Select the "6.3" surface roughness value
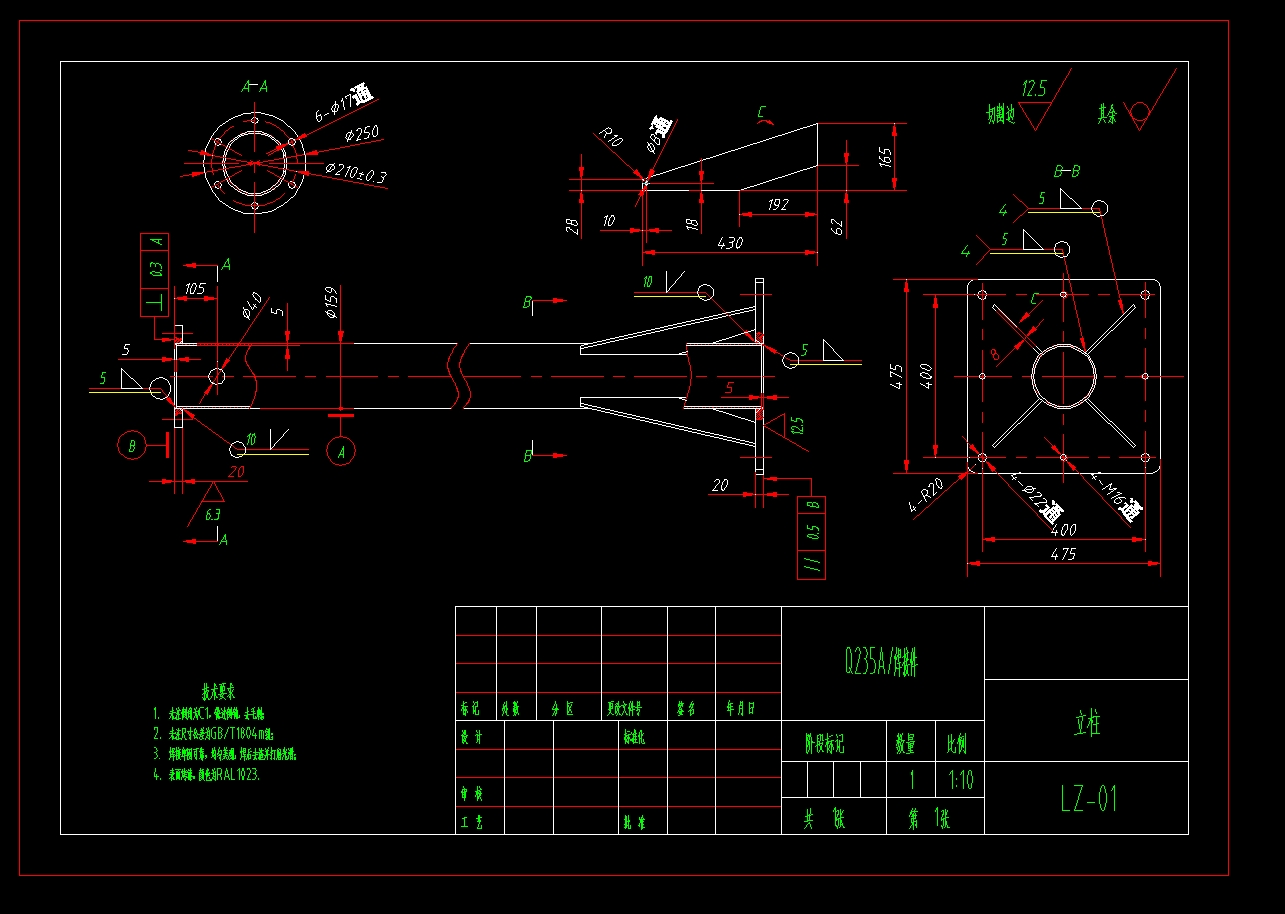Screen dimensions: 1285x914 [x=213, y=515]
